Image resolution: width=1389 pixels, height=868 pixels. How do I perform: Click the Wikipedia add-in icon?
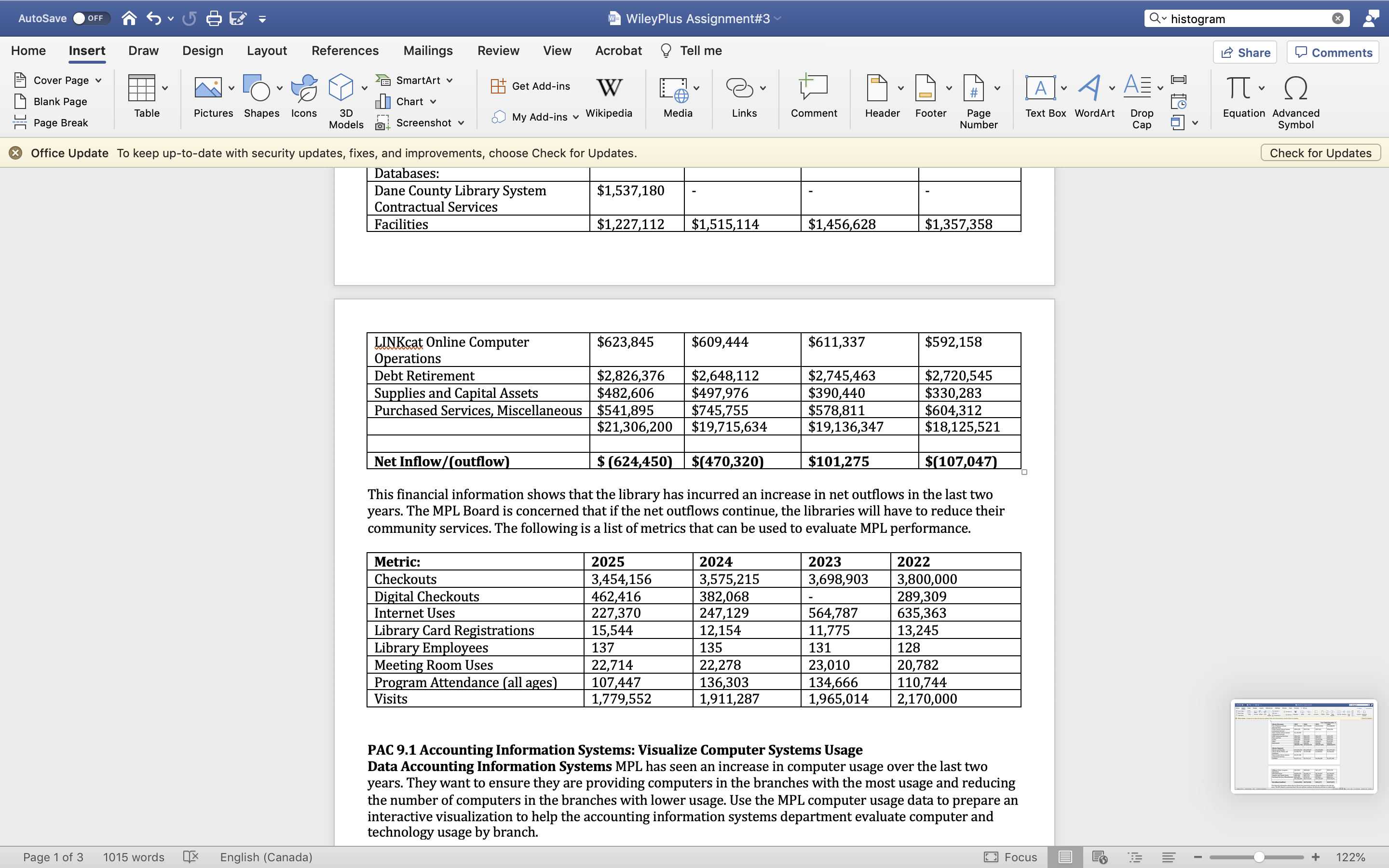click(609, 88)
